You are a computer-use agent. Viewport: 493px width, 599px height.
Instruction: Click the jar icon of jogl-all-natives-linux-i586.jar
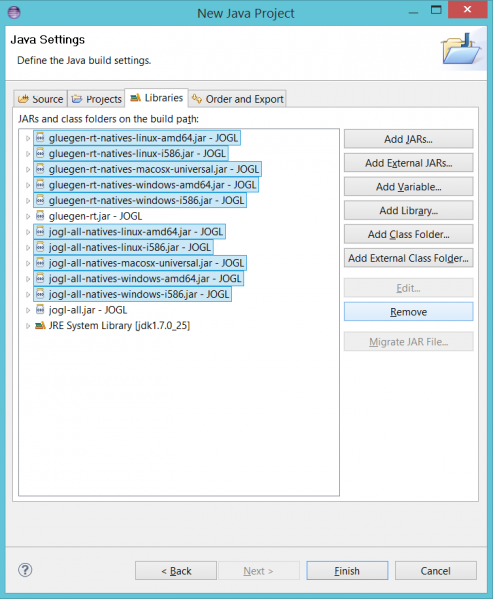pos(40,248)
